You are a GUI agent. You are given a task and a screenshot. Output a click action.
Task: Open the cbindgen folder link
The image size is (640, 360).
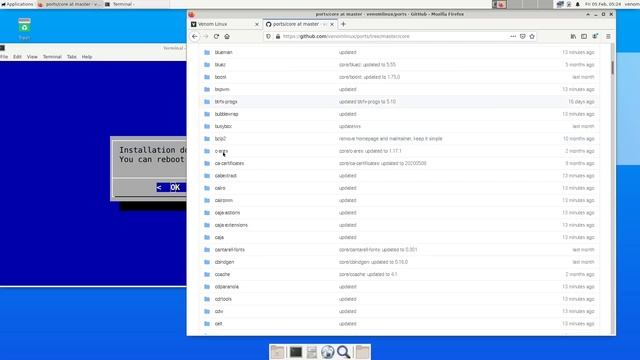pyautogui.click(x=224, y=262)
